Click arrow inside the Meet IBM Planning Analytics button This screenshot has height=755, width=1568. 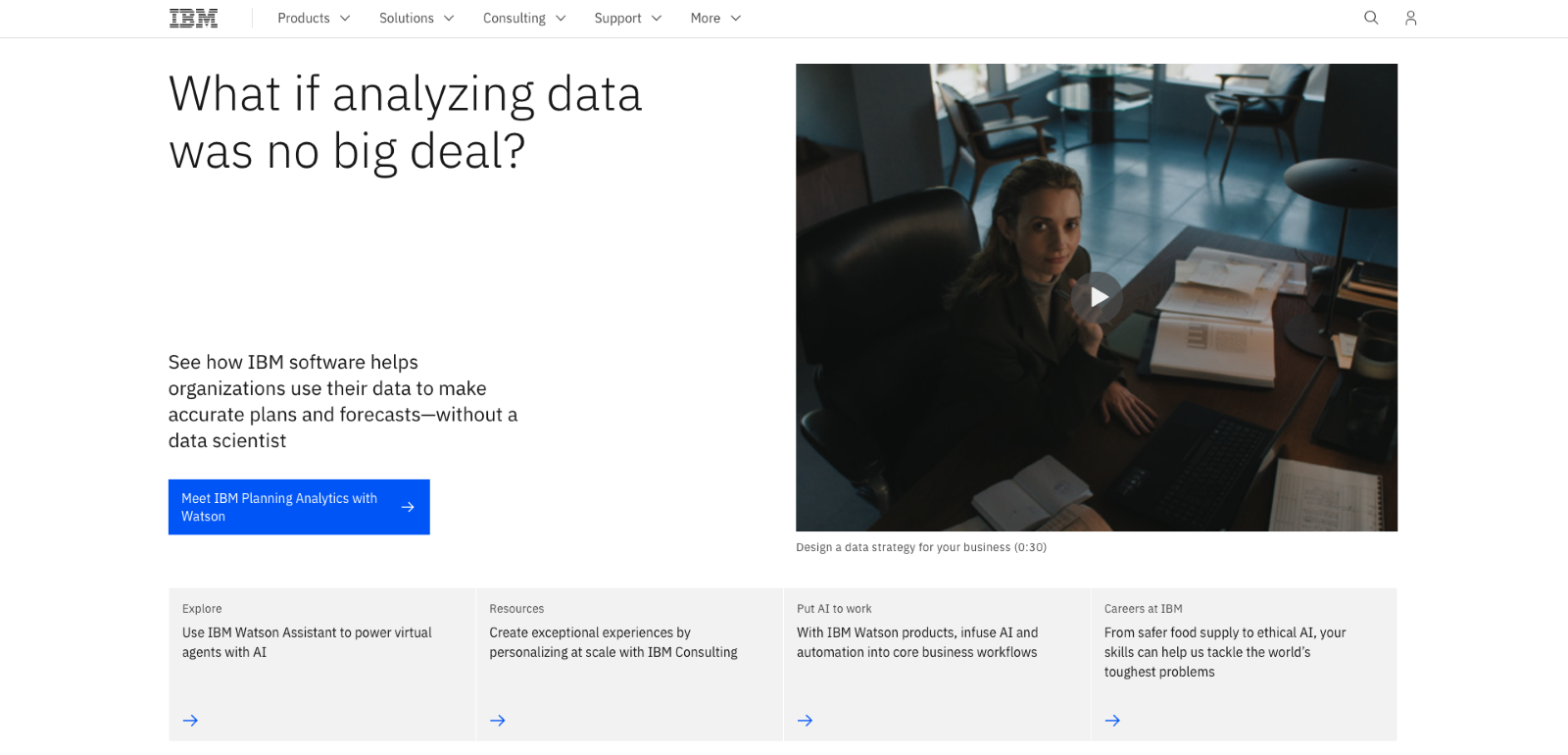coord(408,507)
